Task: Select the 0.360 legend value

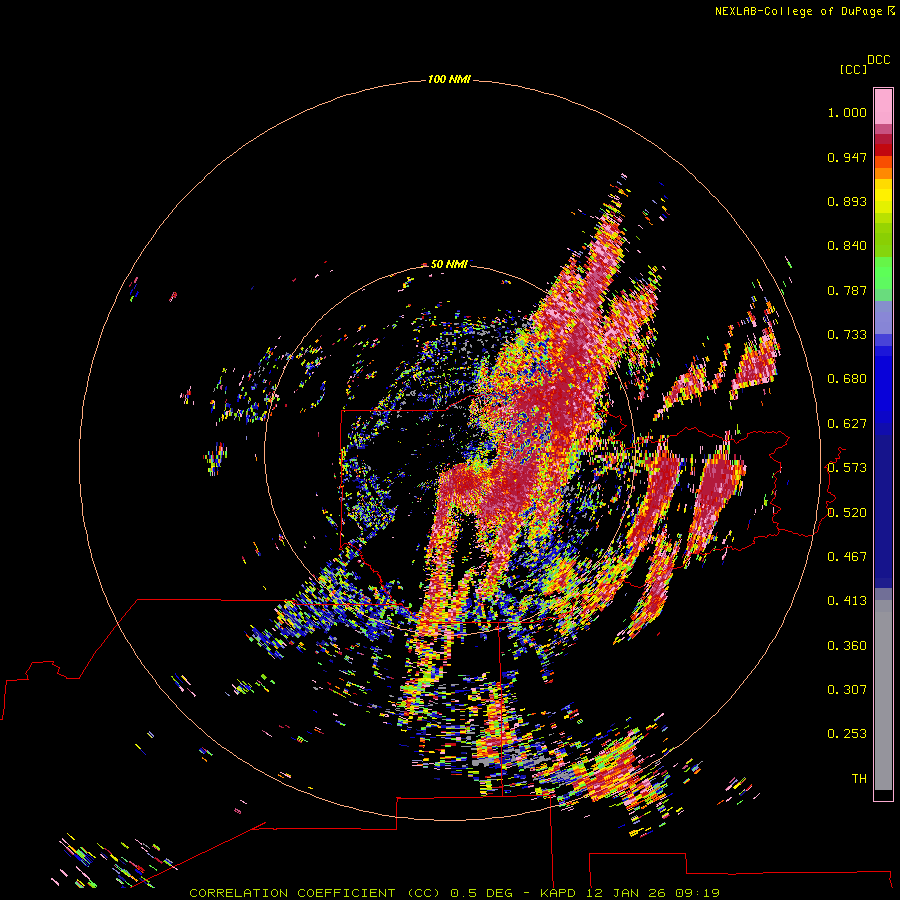Action: click(847, 646)
